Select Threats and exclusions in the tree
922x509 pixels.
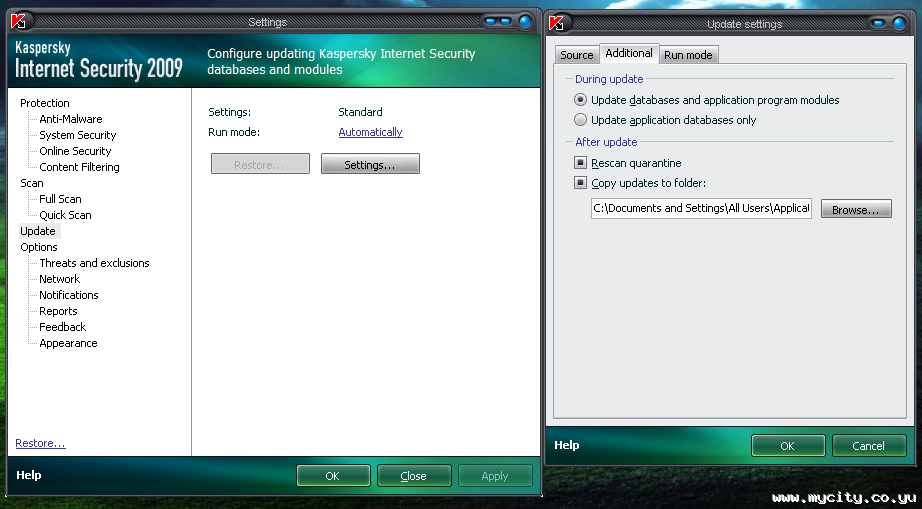coord(94,263)
